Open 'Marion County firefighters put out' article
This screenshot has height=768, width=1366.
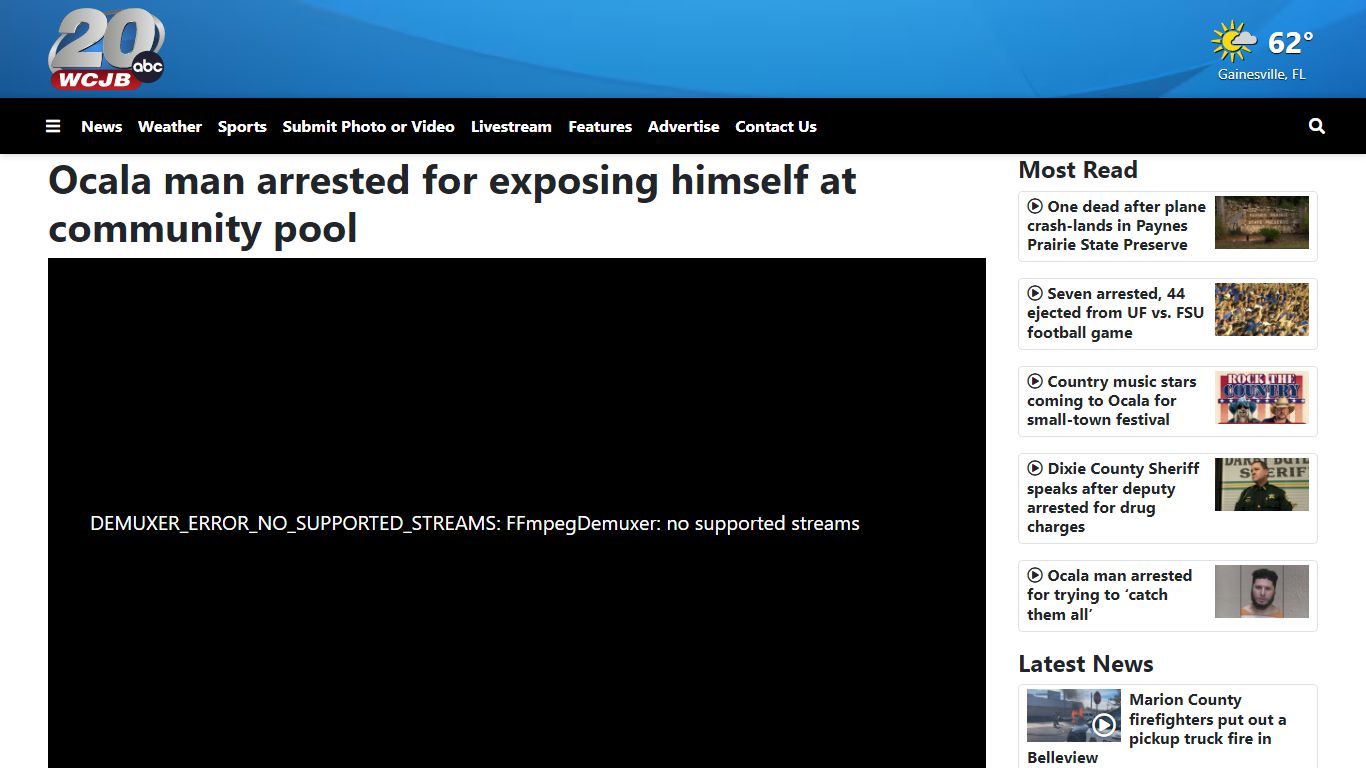[1157, 729]
